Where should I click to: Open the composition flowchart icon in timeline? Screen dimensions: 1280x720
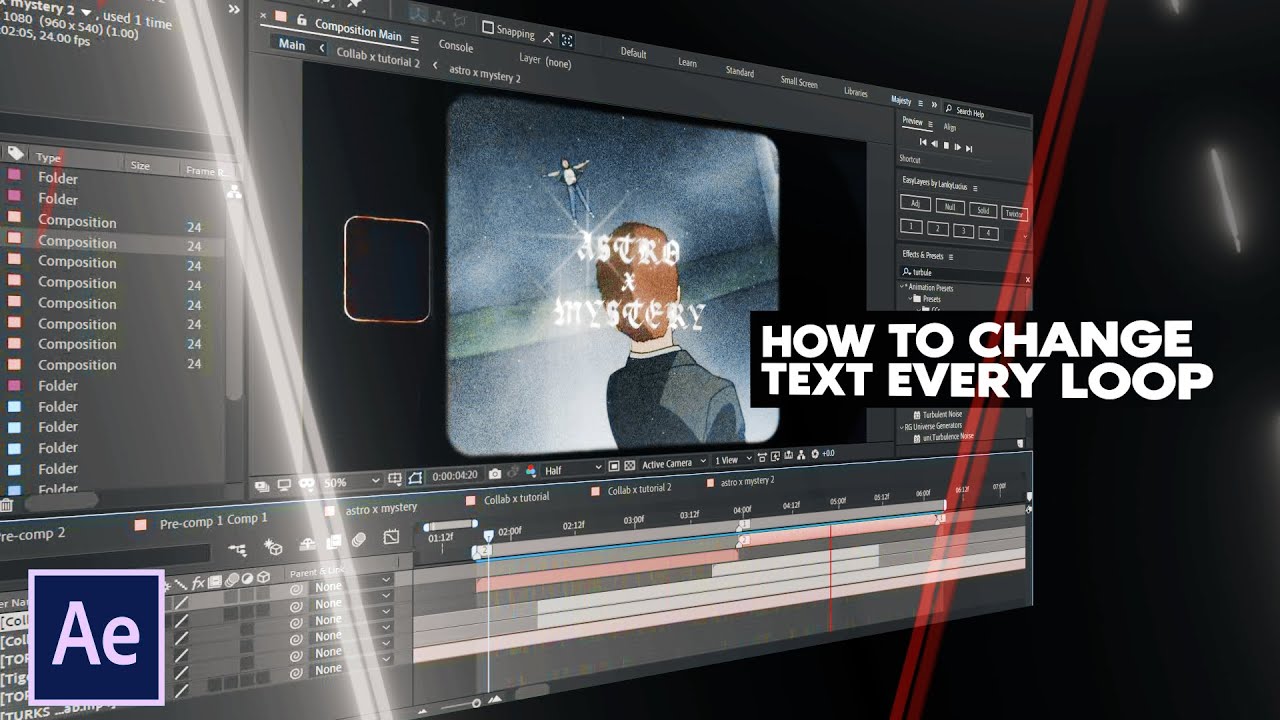pos(238,549)
